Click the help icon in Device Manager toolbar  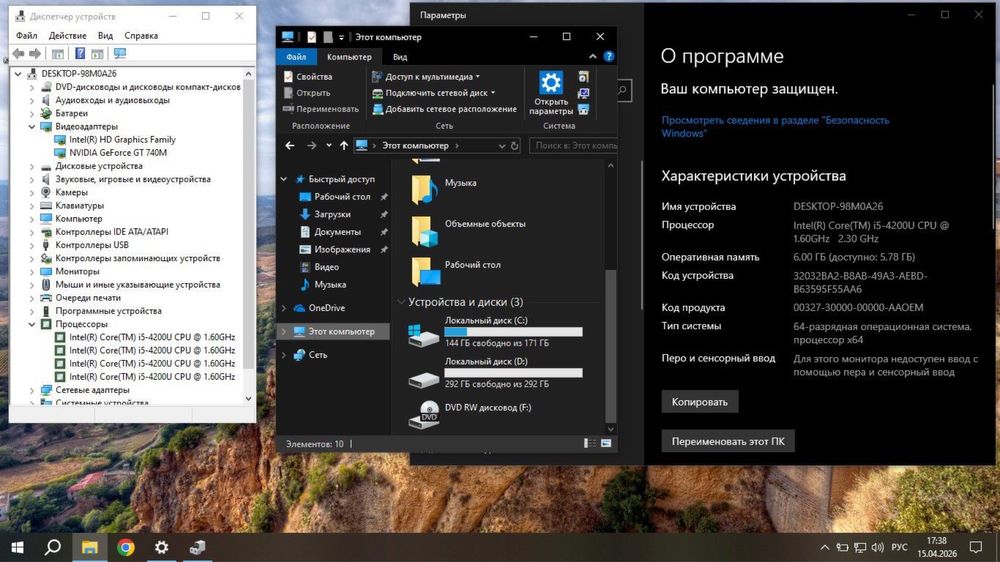[80, 54]
